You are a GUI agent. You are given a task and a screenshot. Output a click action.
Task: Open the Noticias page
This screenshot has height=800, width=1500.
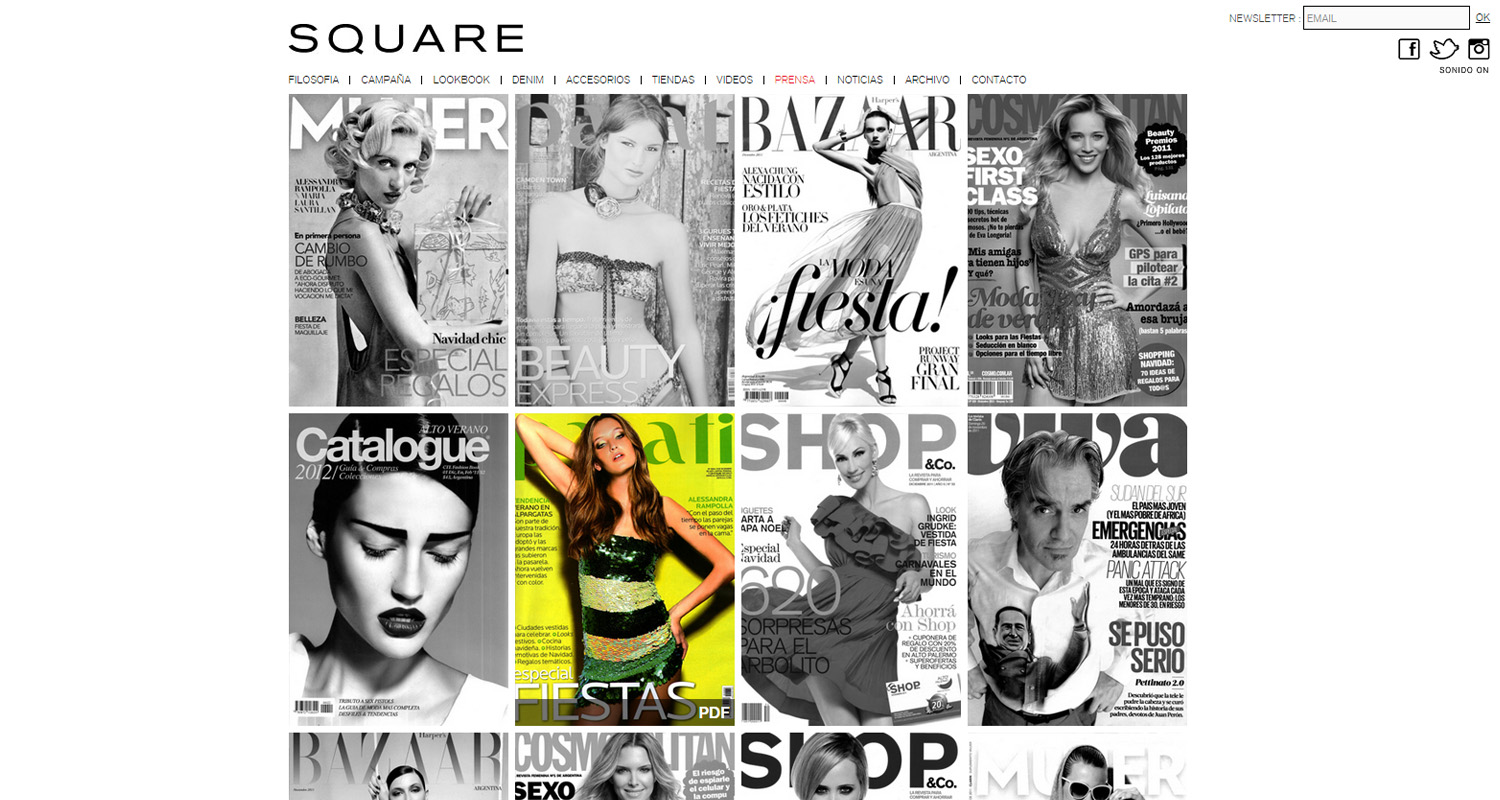coord(860,80)
